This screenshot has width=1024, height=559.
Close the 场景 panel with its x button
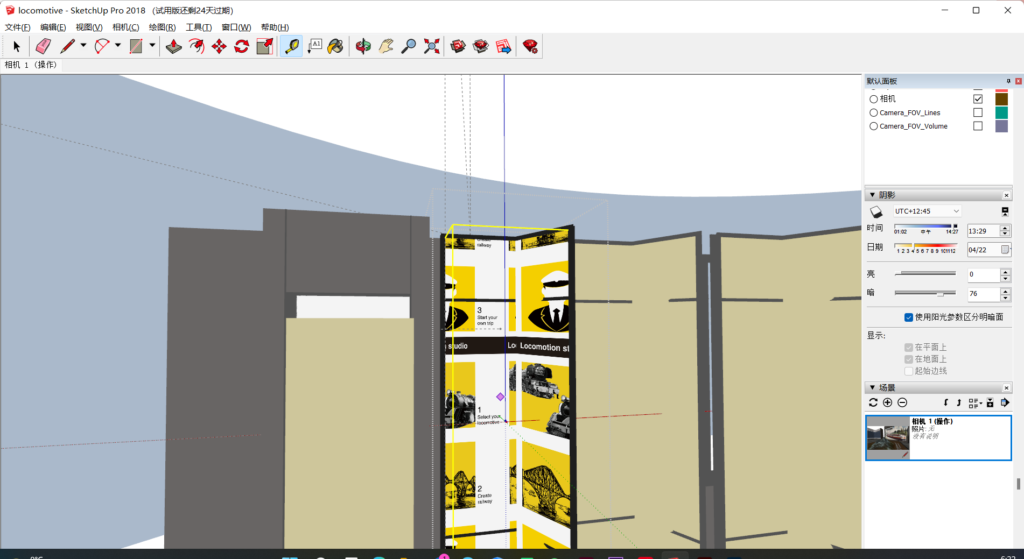(x=1006, y=388)
